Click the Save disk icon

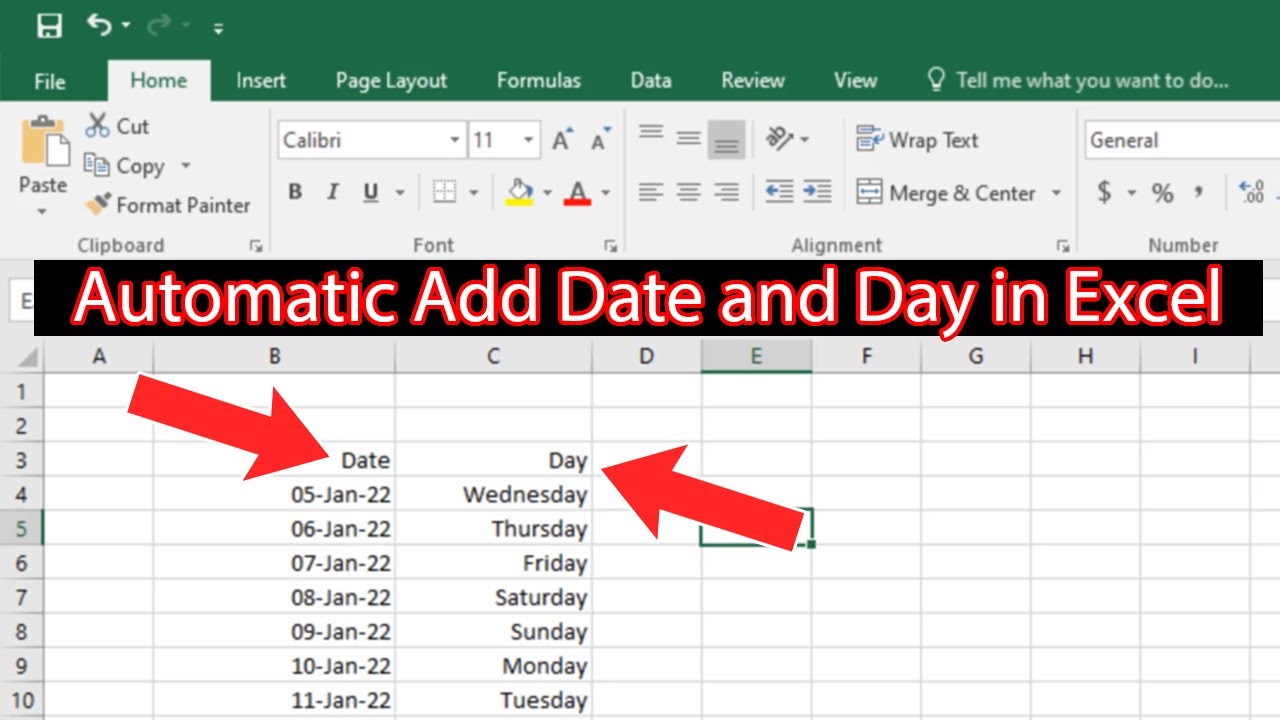[x=49, y=25]
